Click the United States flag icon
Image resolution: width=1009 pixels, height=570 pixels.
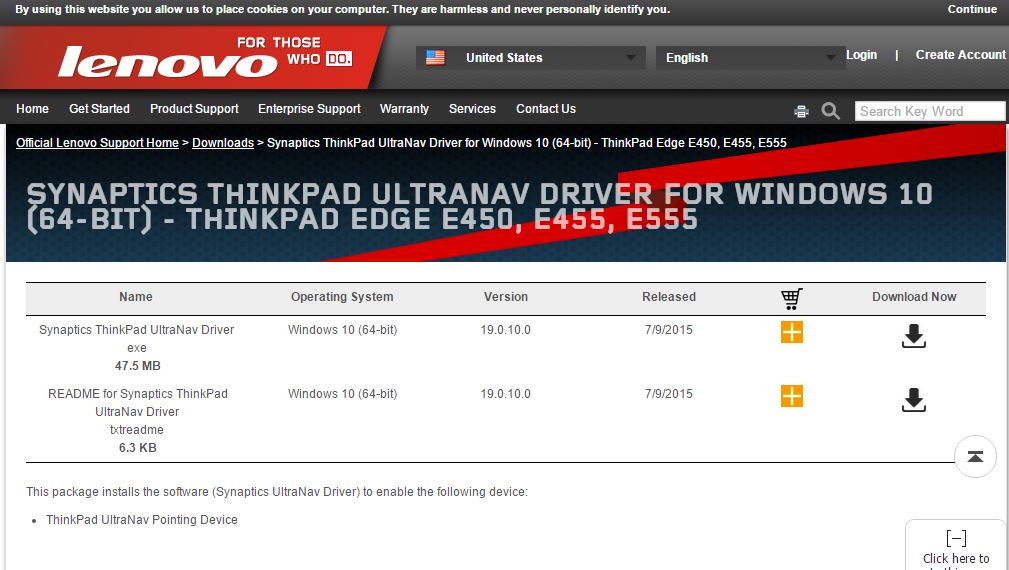435,58
